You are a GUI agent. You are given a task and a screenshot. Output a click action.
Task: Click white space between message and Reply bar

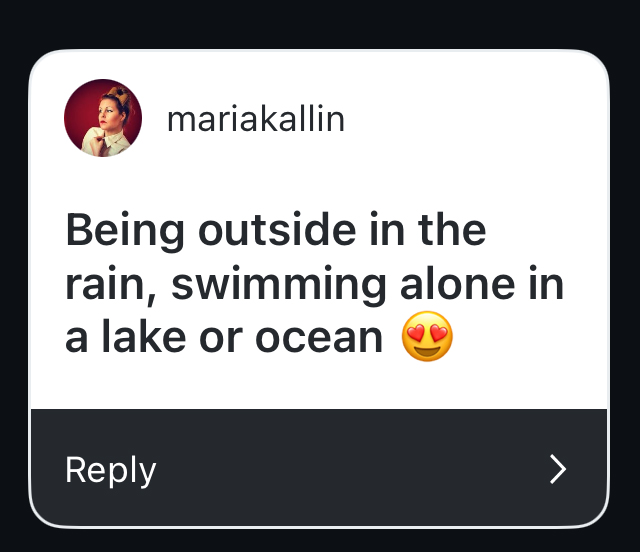(318, 385)
